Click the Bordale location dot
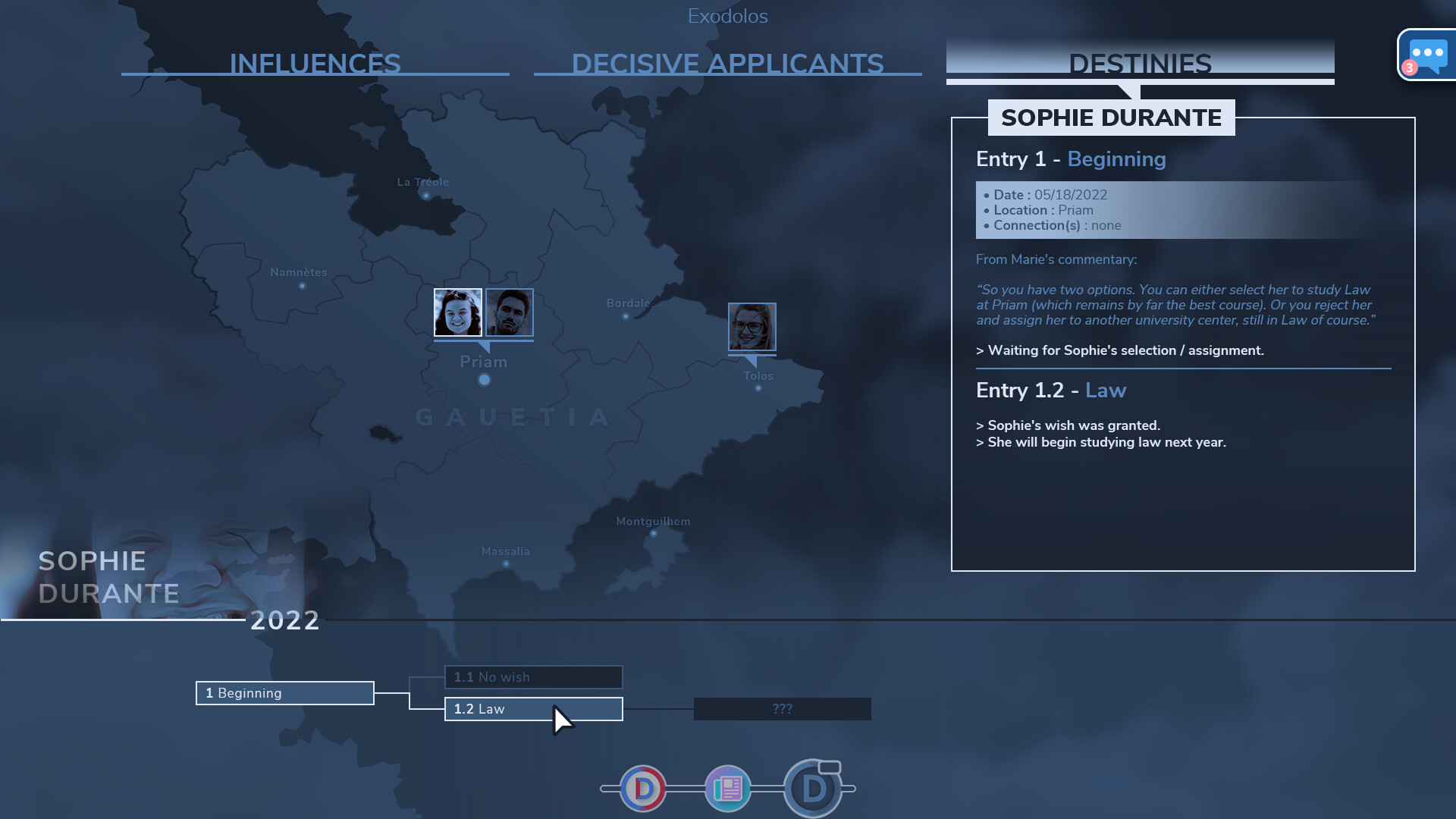The image size is (1456, 819). [627, 315]
